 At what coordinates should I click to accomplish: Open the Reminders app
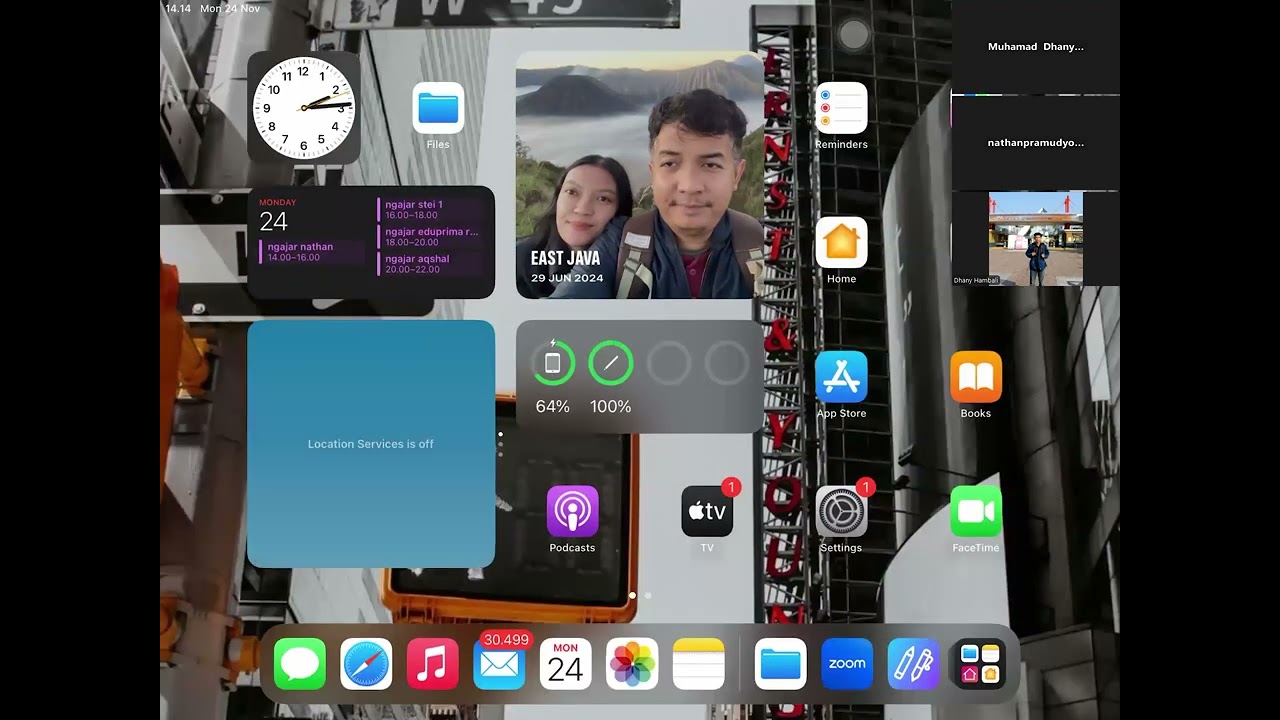pyautogui.click(x=841, y=108)
